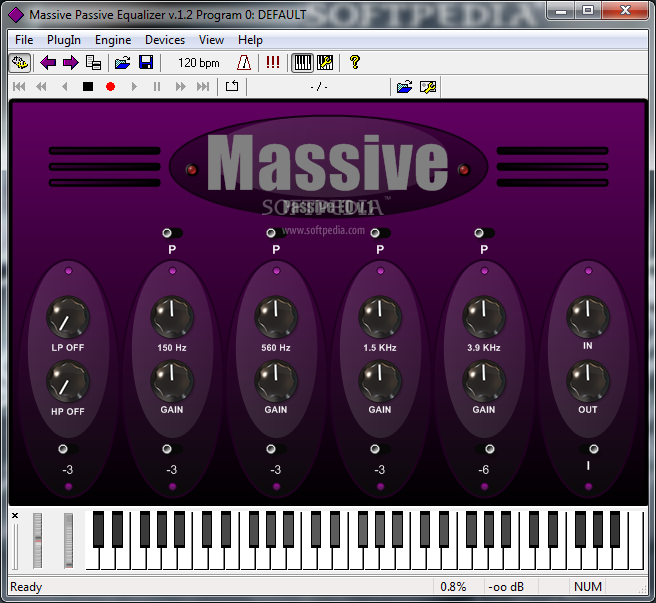Start recording with the red circle button
The image size is (656, 603).
point(110,87)
